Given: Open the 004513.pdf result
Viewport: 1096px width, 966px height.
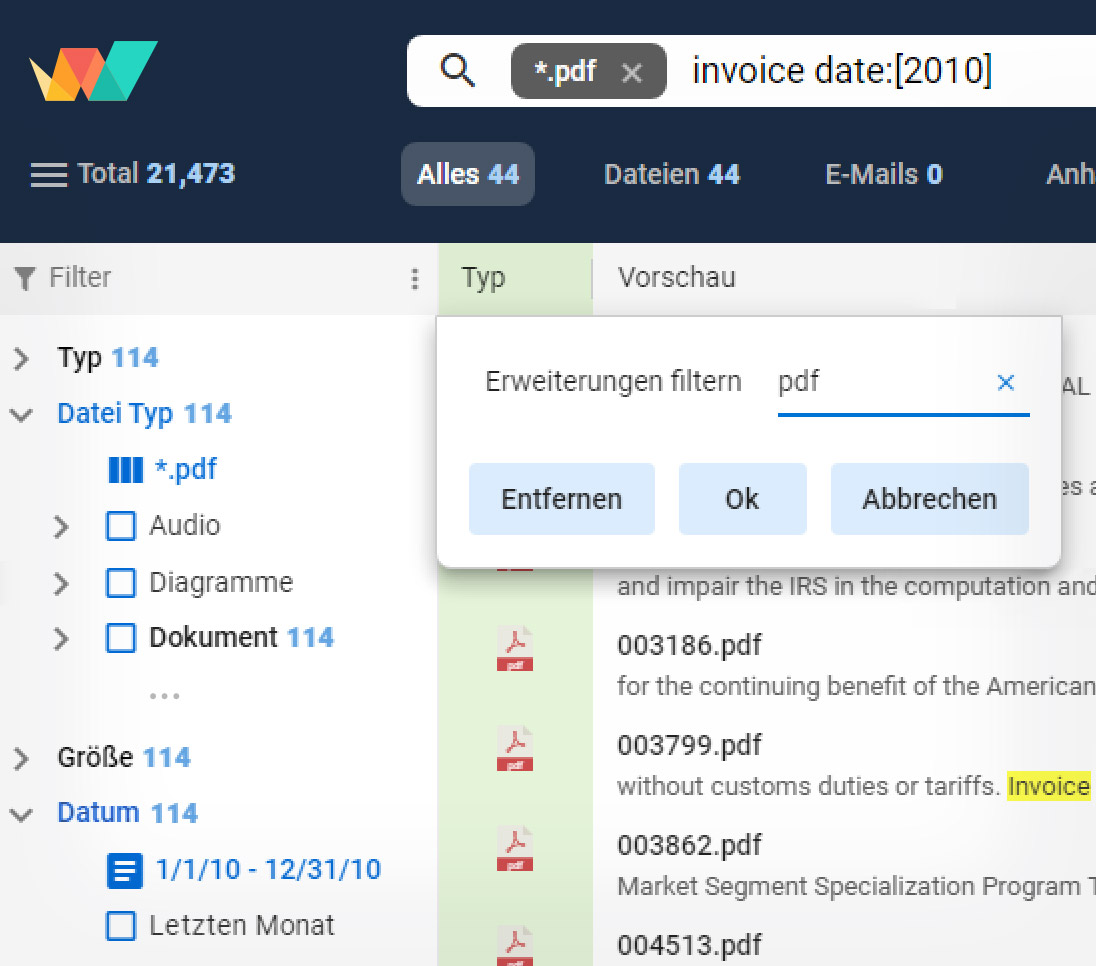Looking at the screenshot, I should (x=689, y=945).
